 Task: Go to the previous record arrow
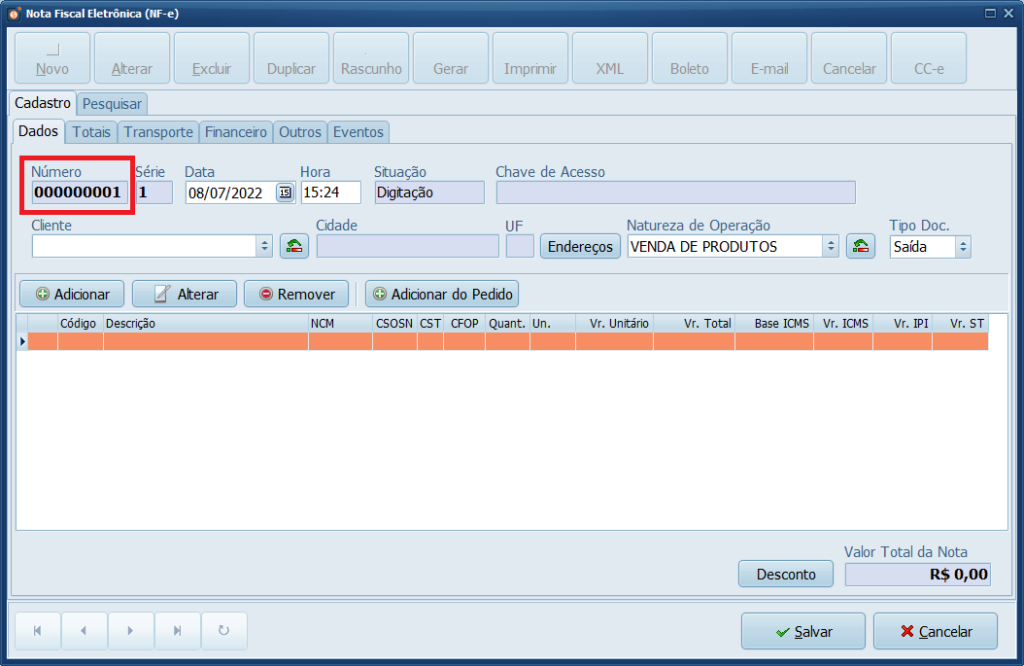(84, 631)
